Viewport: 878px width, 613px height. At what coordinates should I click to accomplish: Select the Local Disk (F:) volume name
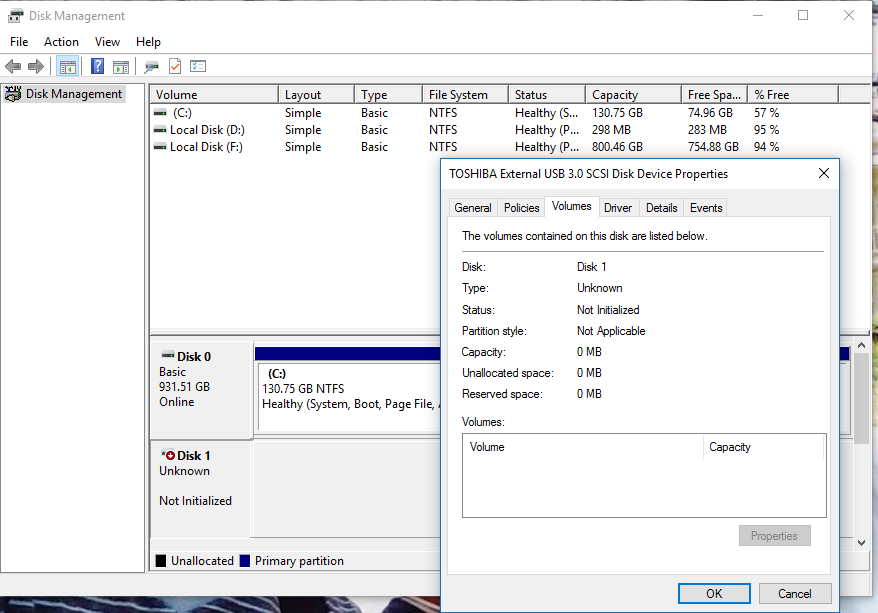tap(206, 147)
